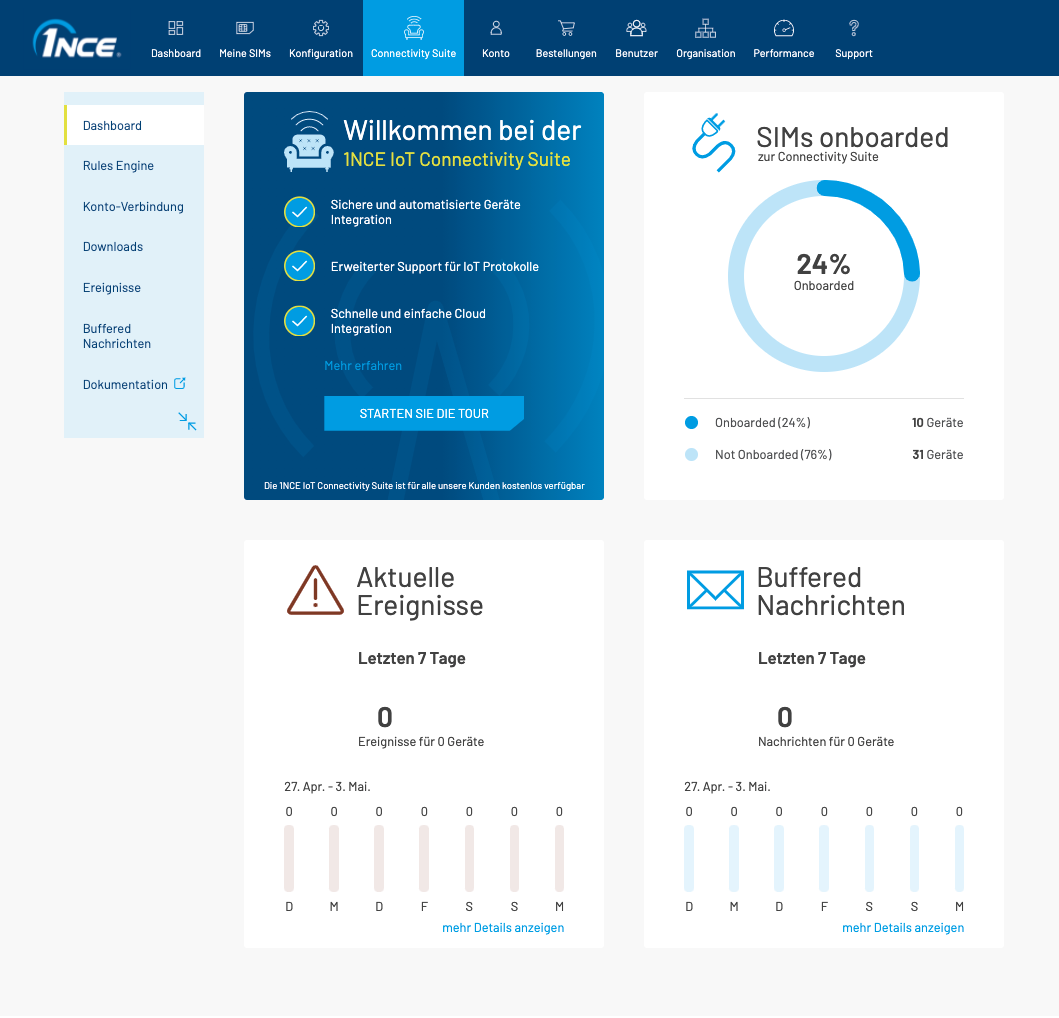Click Nachrichten für 0 Geräte text
The image size is (1059, 1018).
pos(825,742)
